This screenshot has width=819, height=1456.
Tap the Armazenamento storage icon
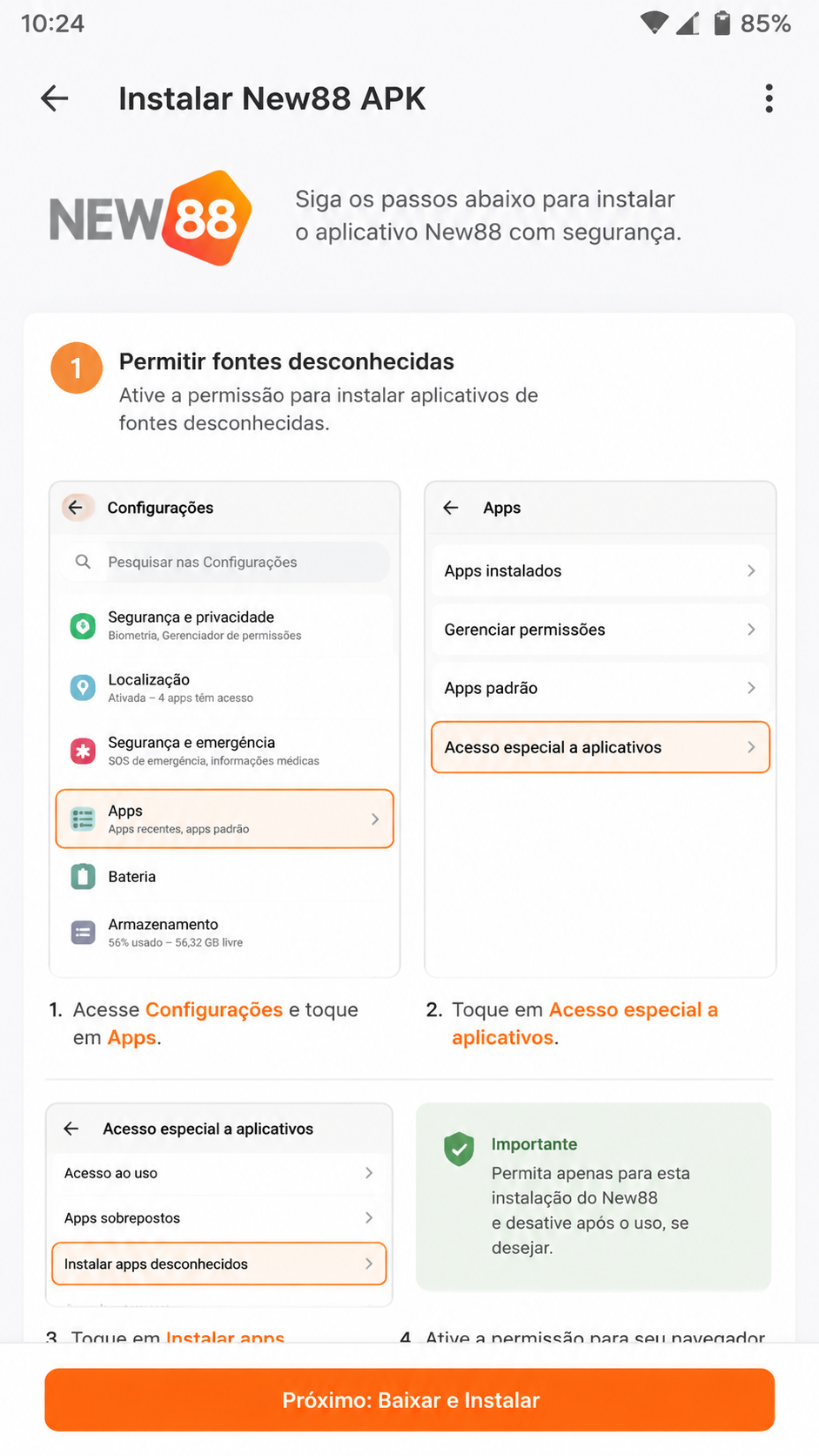pos(83,933)
